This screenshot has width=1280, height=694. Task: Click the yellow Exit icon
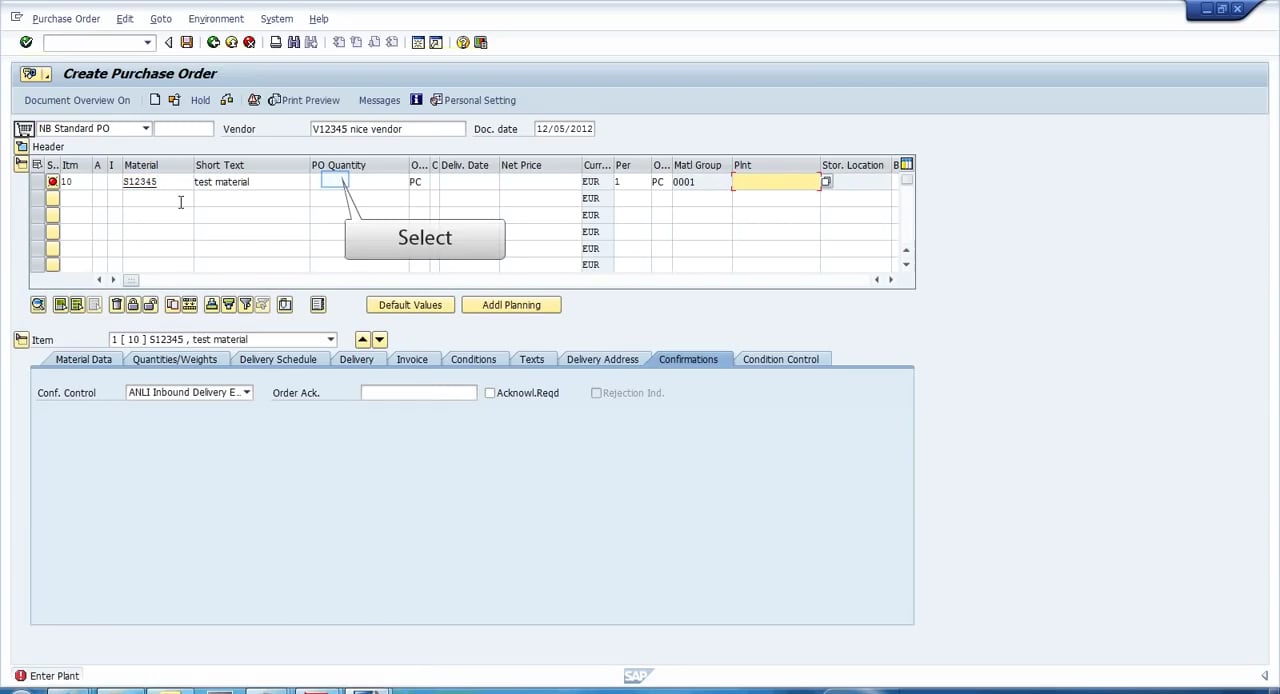pyautogui.click(x=231, y=42)
